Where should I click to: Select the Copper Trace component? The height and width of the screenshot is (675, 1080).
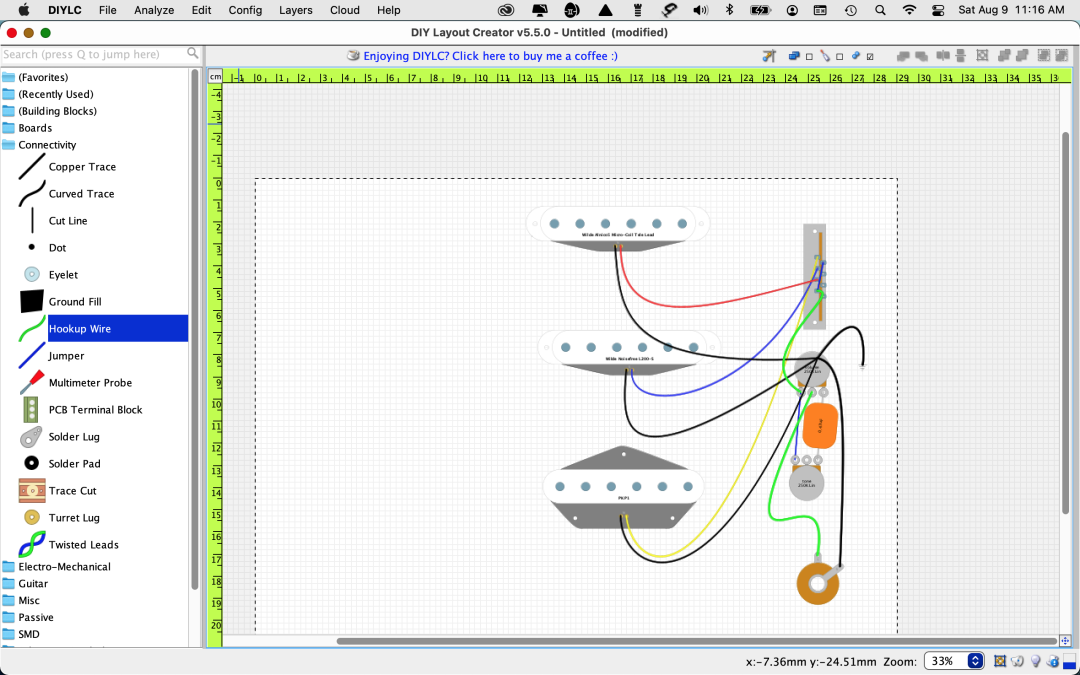82,167
